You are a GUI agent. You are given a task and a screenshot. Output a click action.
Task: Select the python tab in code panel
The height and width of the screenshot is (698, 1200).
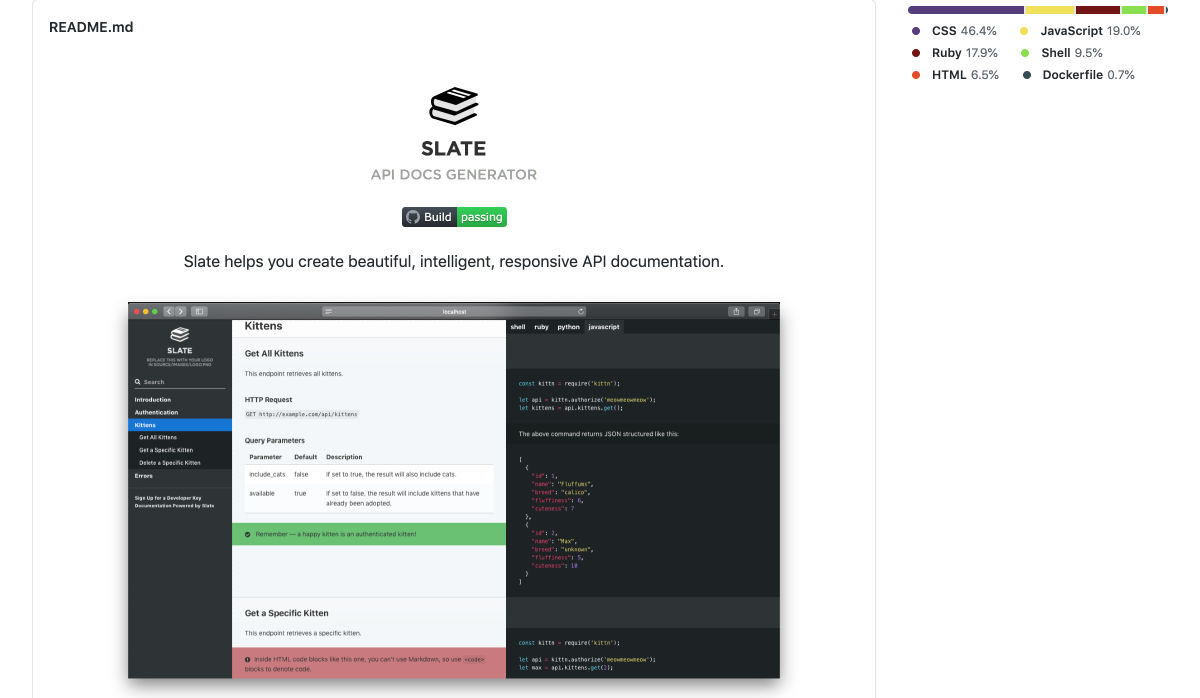click(568, 327)
